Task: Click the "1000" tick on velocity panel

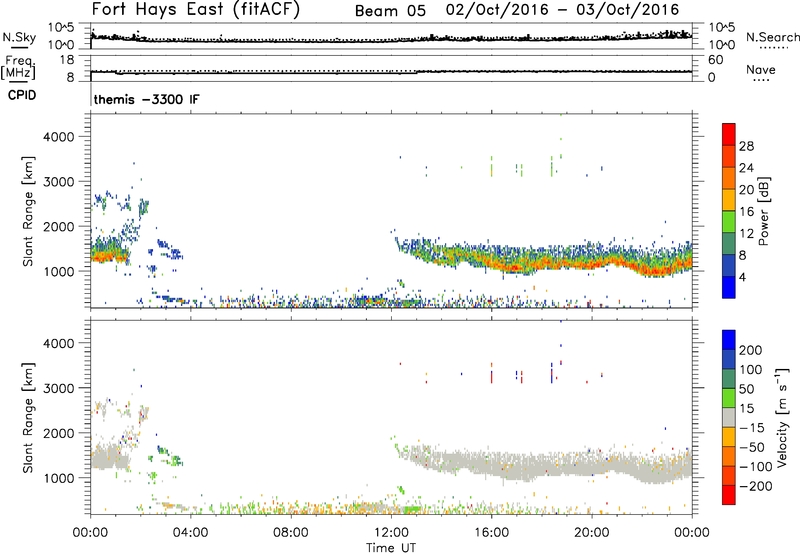Action: pyautogui.click(x=59, y=478)
